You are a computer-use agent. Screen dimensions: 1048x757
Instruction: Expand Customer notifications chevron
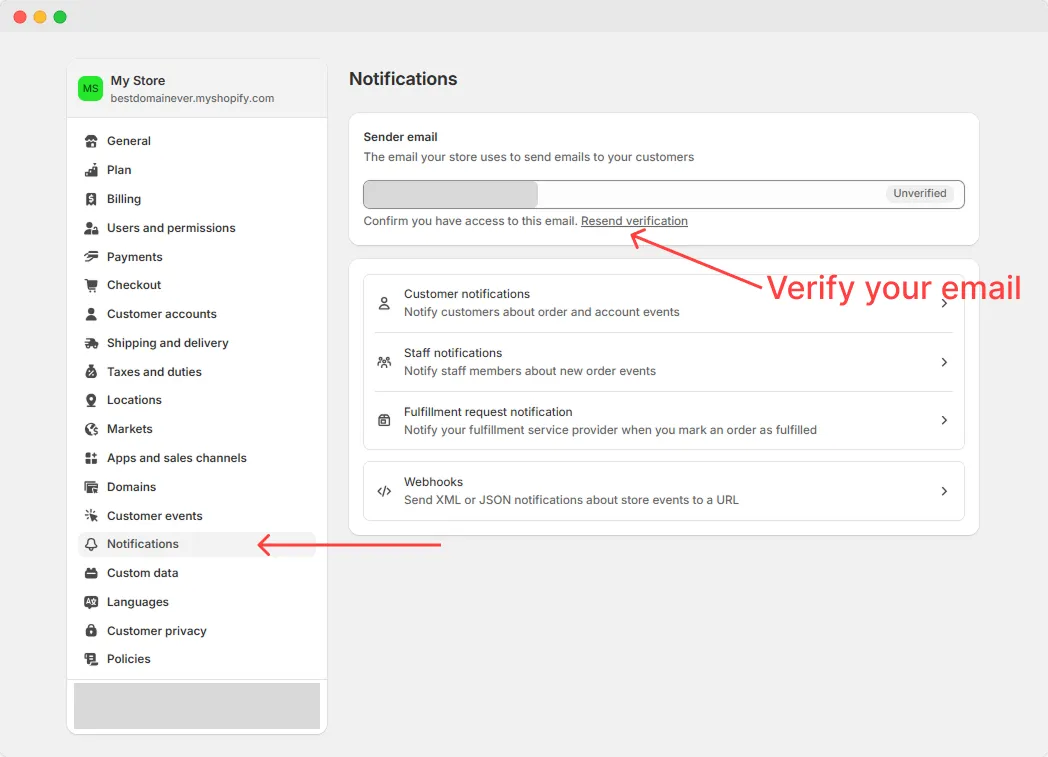point(944,303)
